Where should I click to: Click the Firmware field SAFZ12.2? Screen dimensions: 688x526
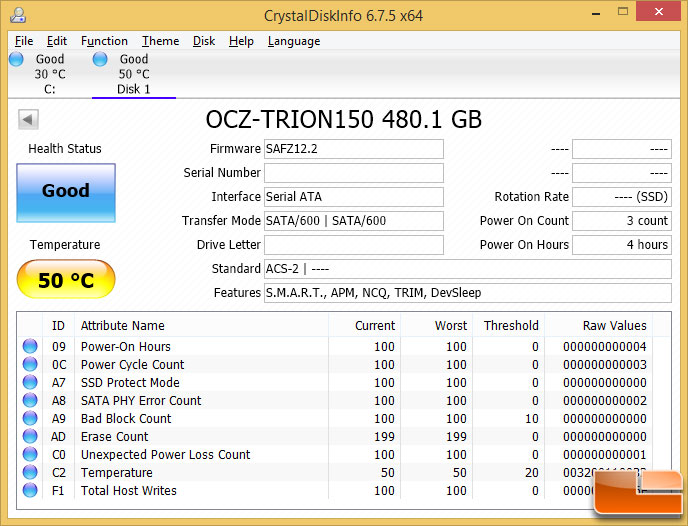click(354, 149)
